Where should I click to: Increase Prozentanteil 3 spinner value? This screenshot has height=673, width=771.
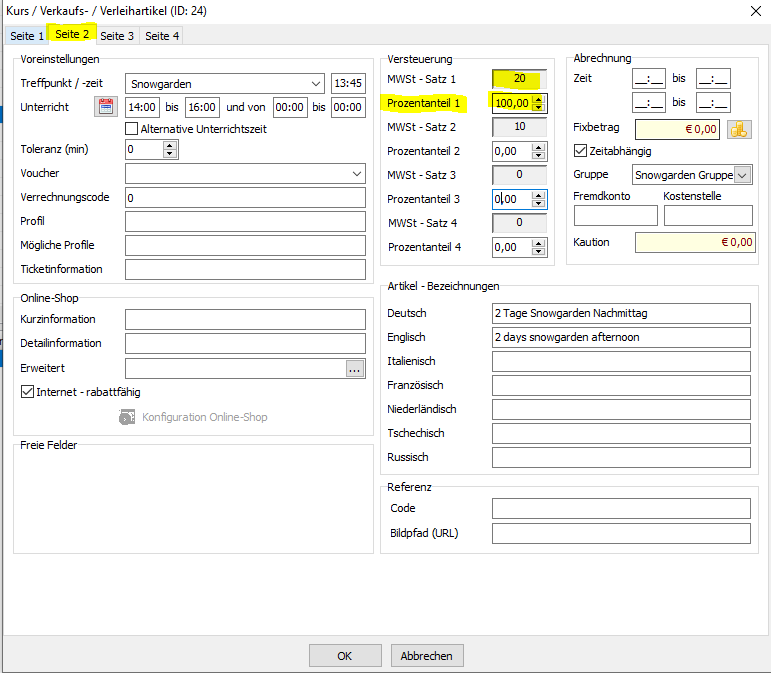tap(538, 195)
